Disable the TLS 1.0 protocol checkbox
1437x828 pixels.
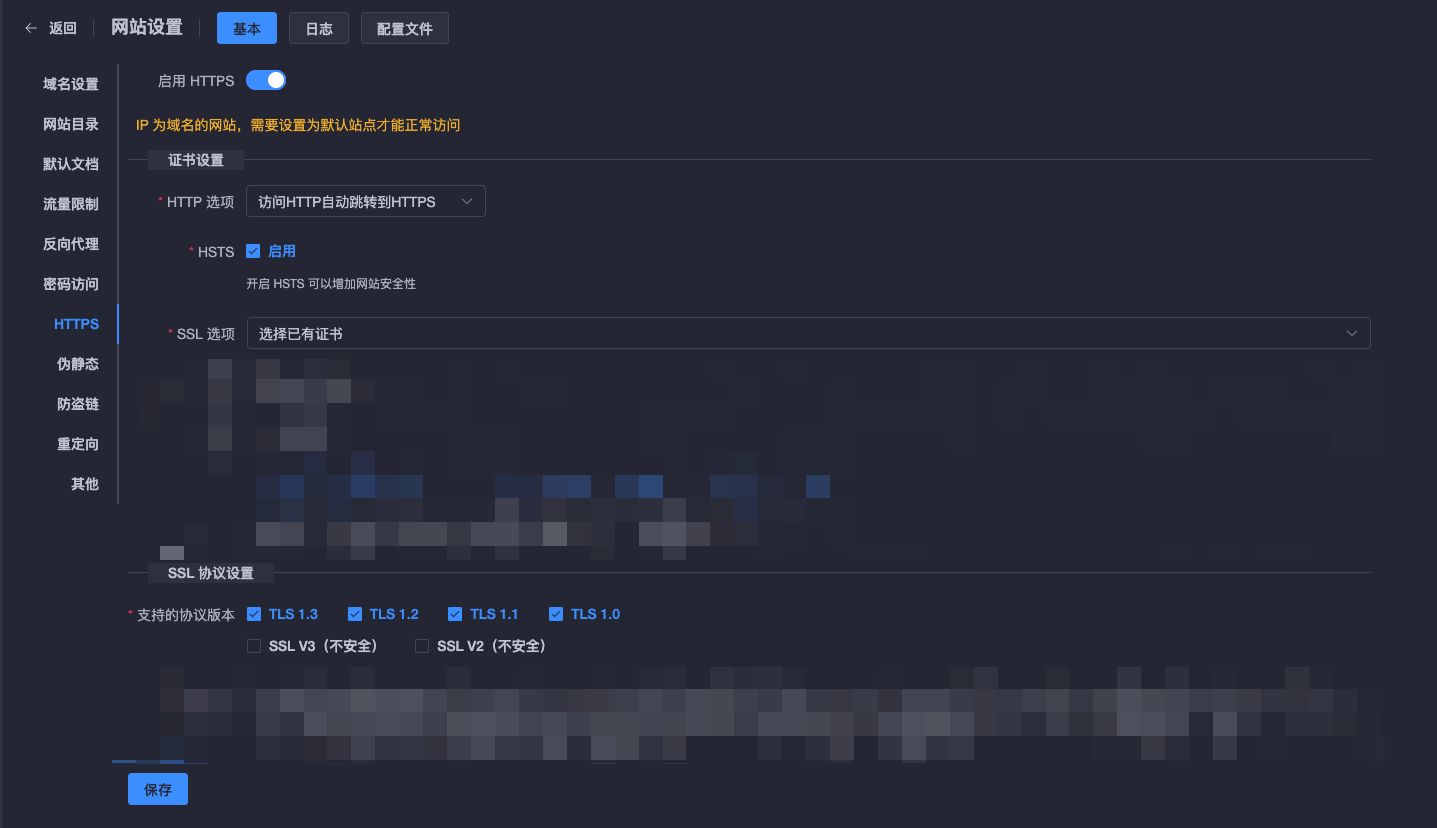556,614
